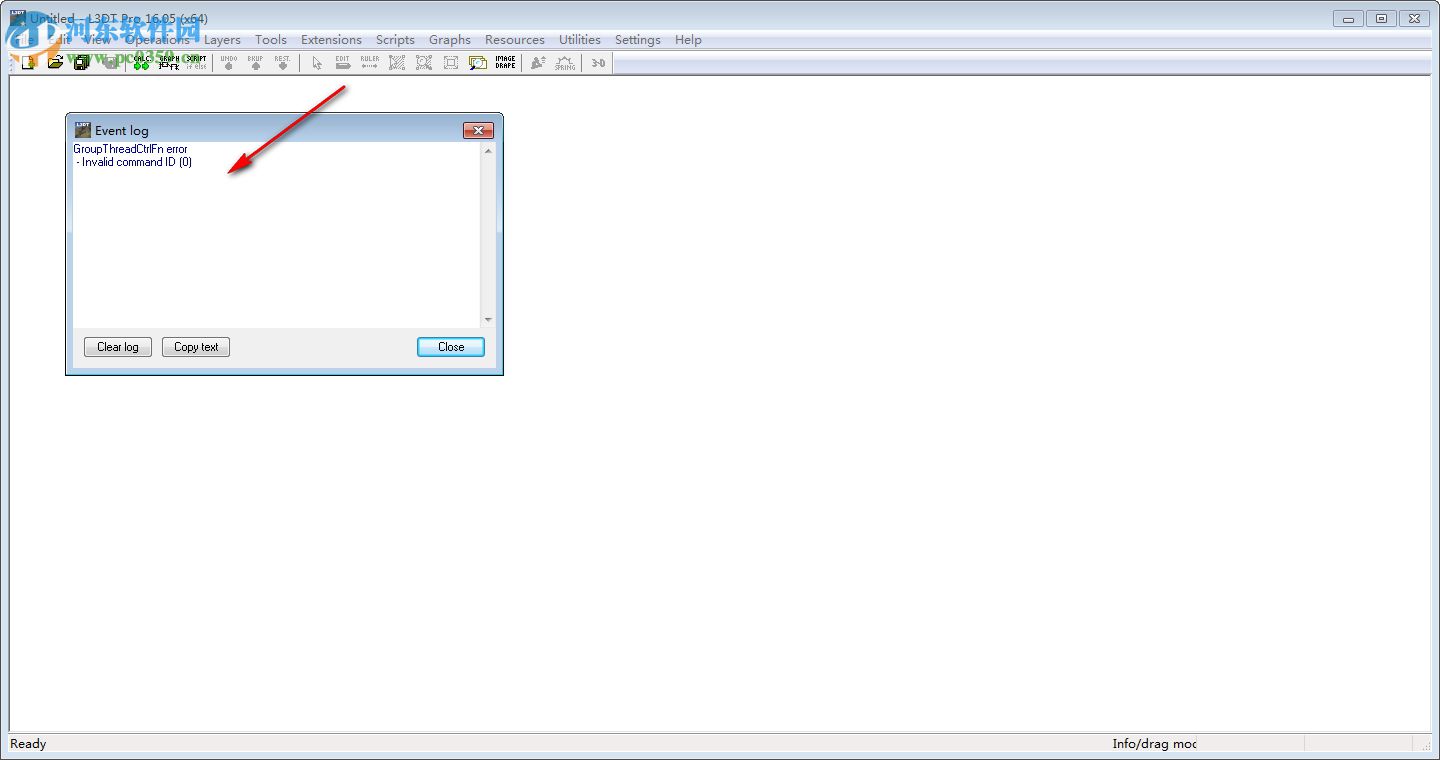
Task: Open the 3-D view toolbar icon
Action: click(x=598, y=62)
